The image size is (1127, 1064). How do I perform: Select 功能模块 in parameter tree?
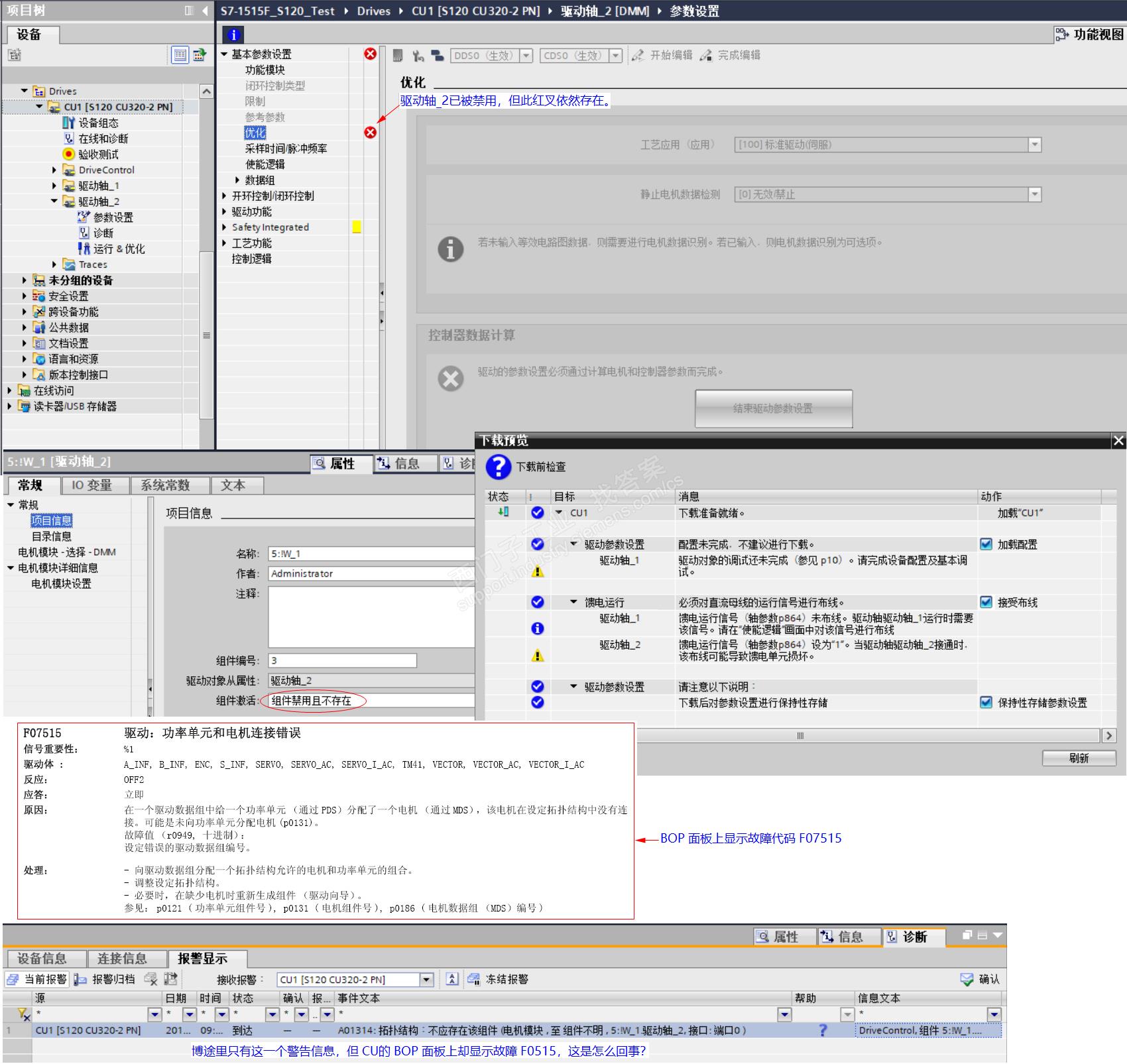(x=265, y=70)
